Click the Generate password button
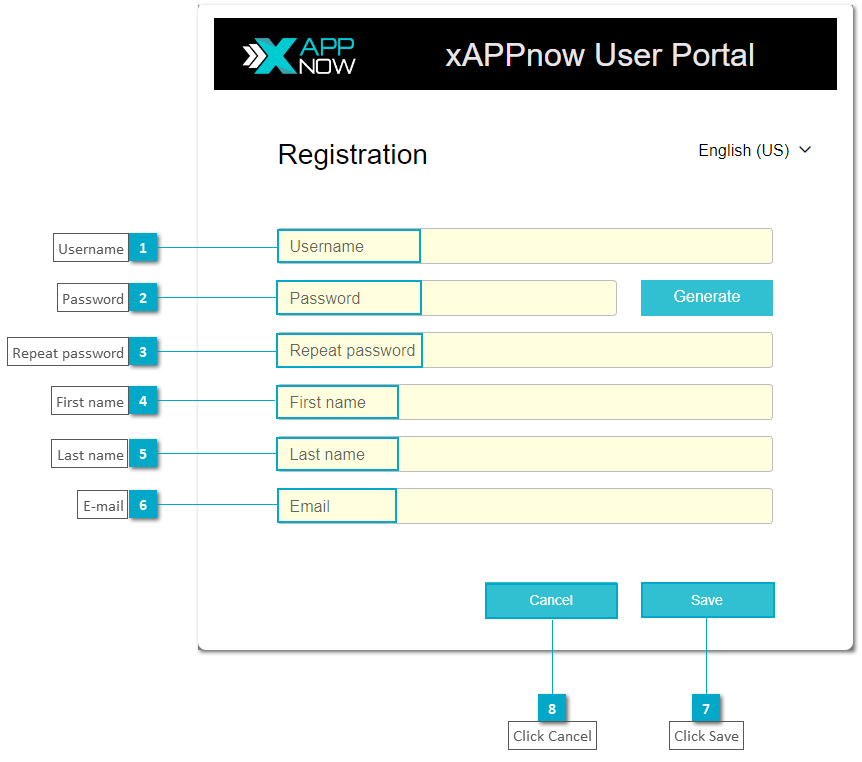 coord(706,297)
